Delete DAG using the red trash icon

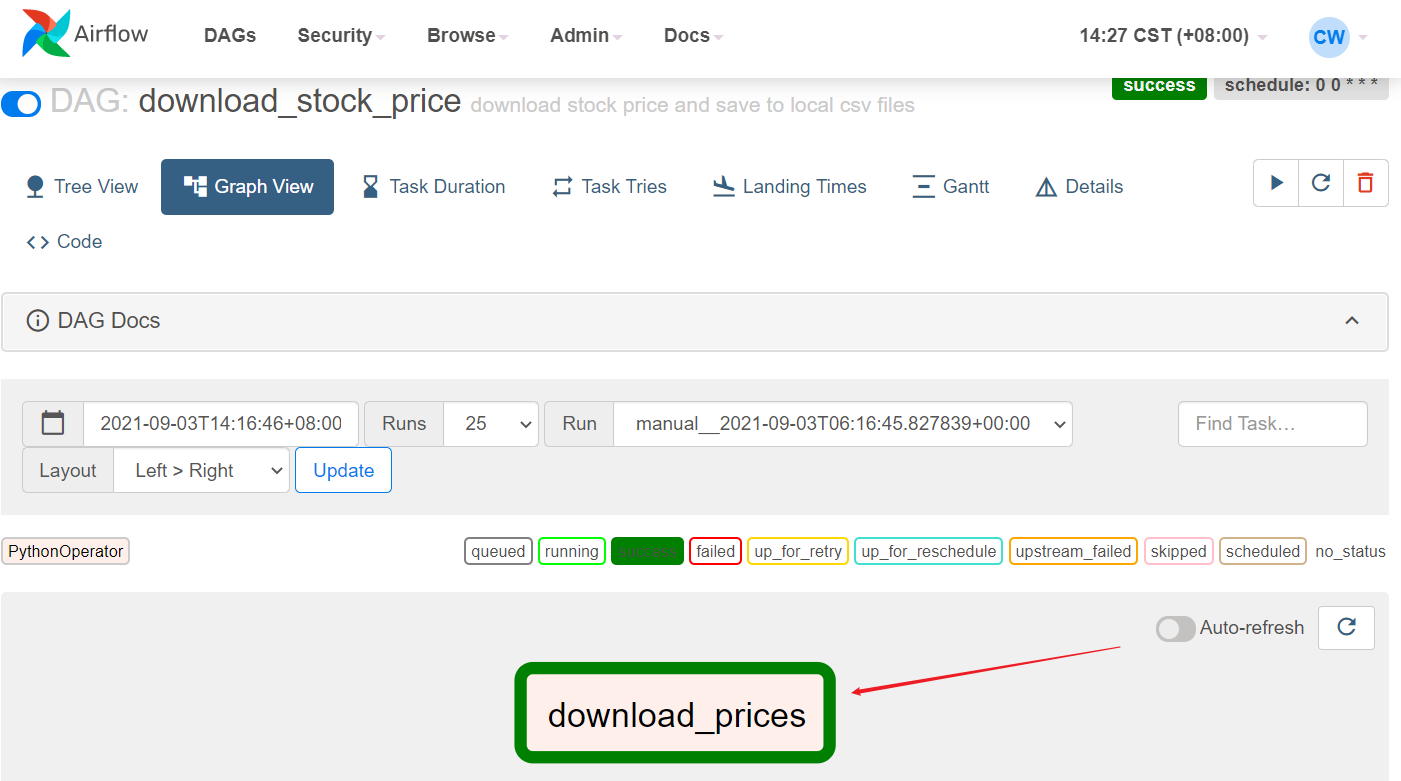[1365, 183]
